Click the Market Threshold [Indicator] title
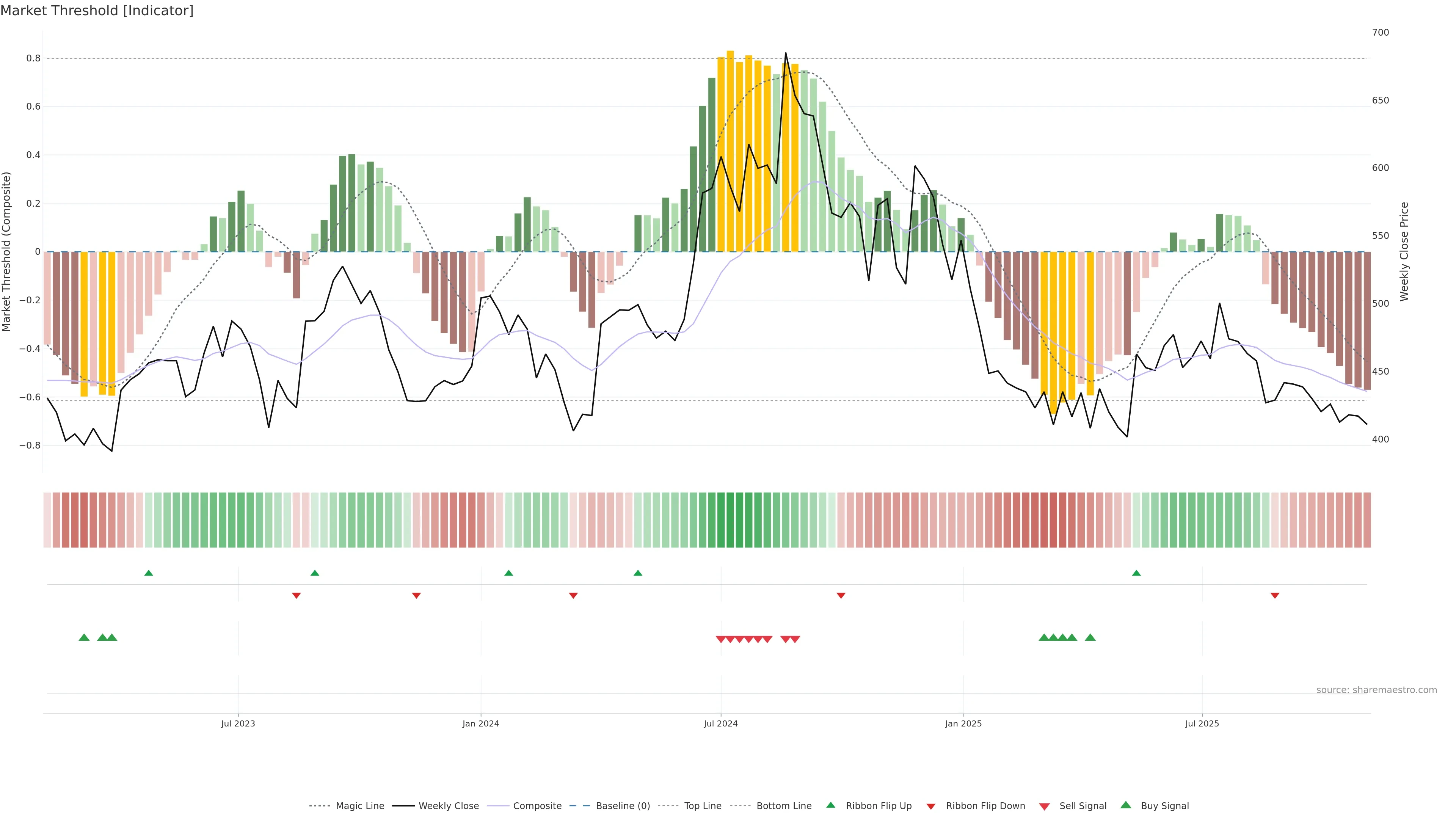Viewport: 1456px width, 819px height. pyautogui.click(x=97, y=11)
